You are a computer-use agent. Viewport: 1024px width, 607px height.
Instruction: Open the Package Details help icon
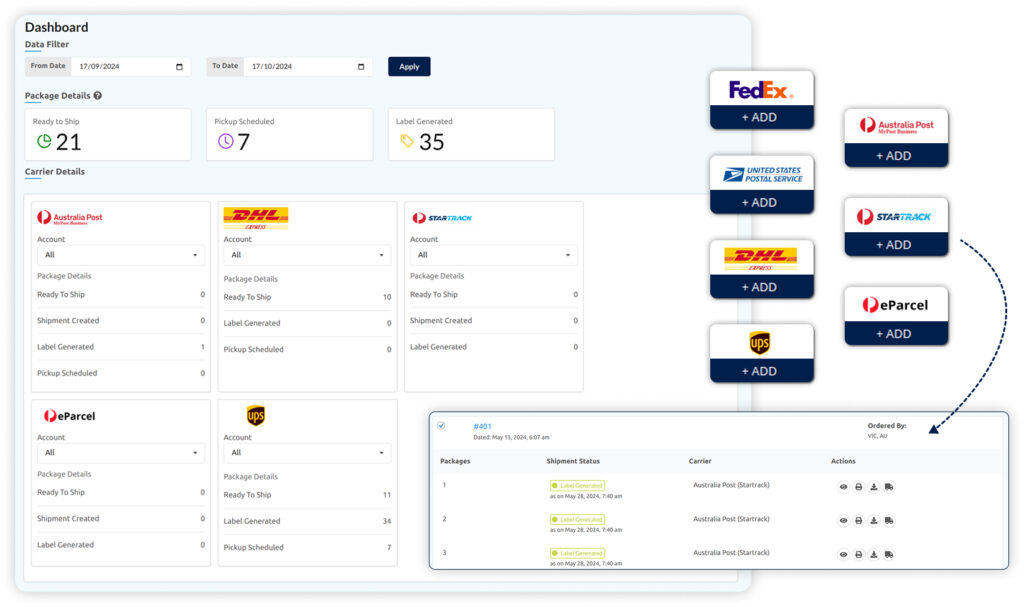point(98,95)
